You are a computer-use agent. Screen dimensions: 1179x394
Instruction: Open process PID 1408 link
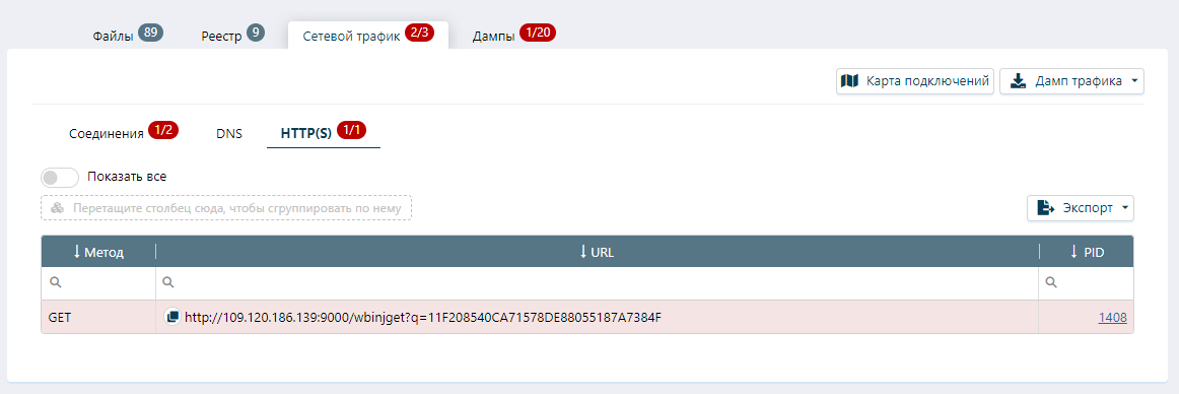[1112, 317]
